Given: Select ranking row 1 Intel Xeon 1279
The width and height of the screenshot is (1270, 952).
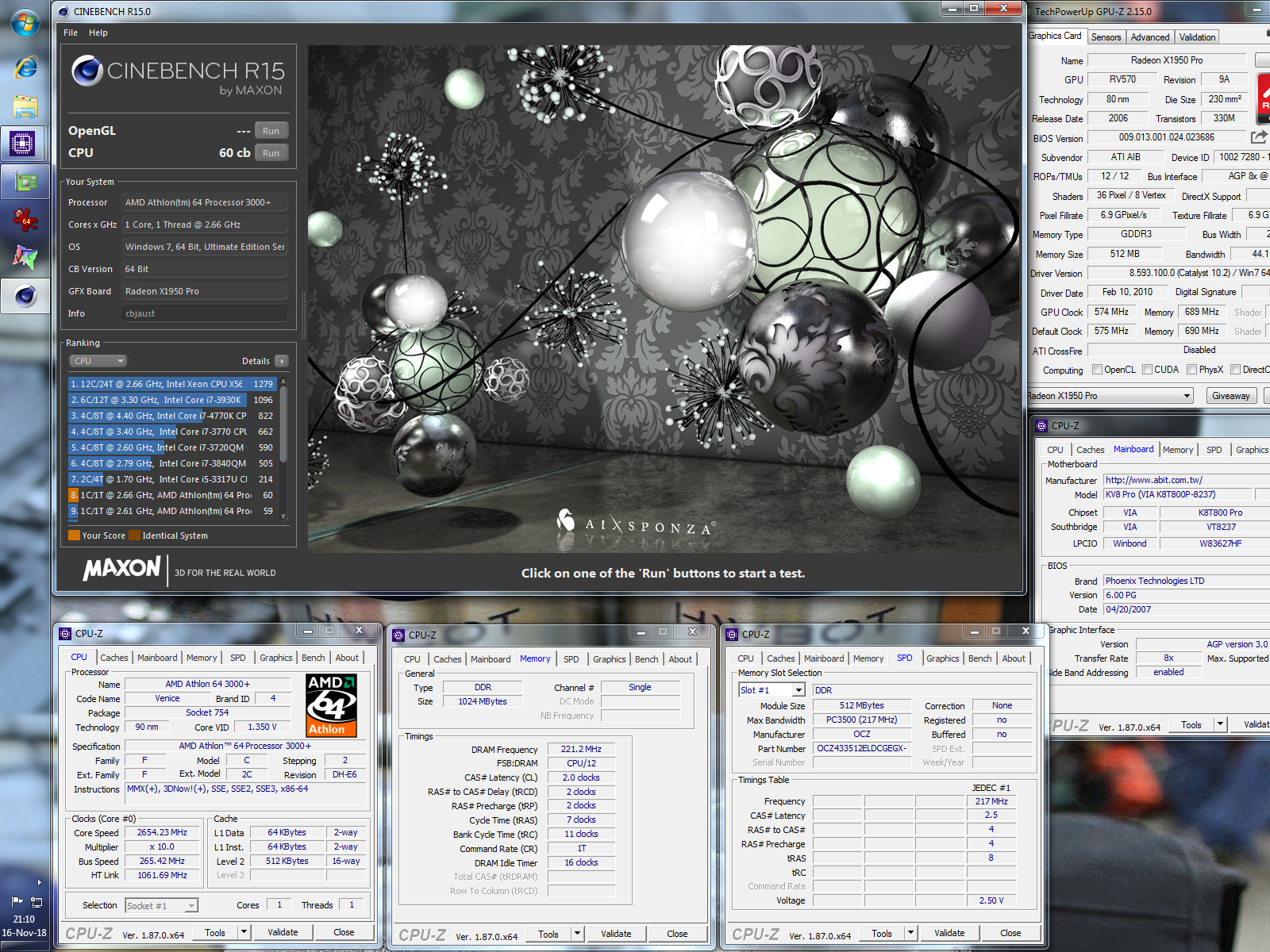Looking at the screenshot, I should point(172,384).
